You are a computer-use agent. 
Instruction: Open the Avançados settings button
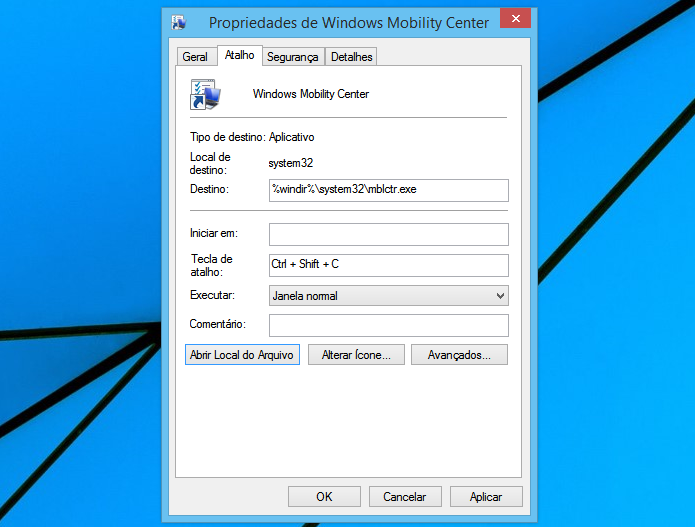click(459, 355)
